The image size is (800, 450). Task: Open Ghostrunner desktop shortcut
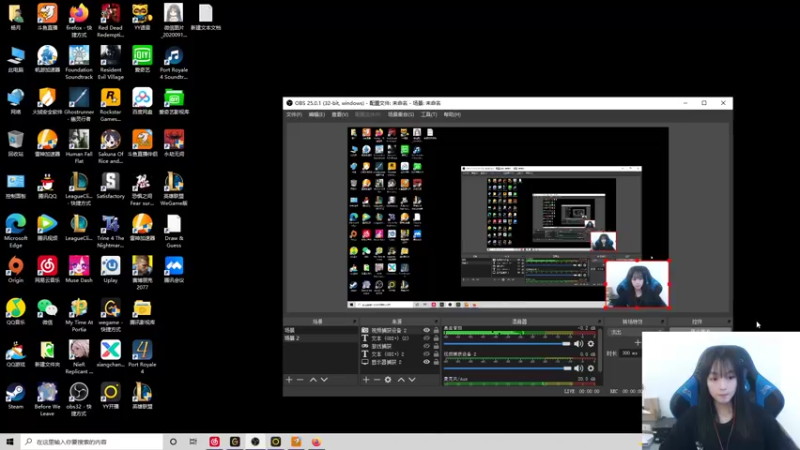click(79, 105)
